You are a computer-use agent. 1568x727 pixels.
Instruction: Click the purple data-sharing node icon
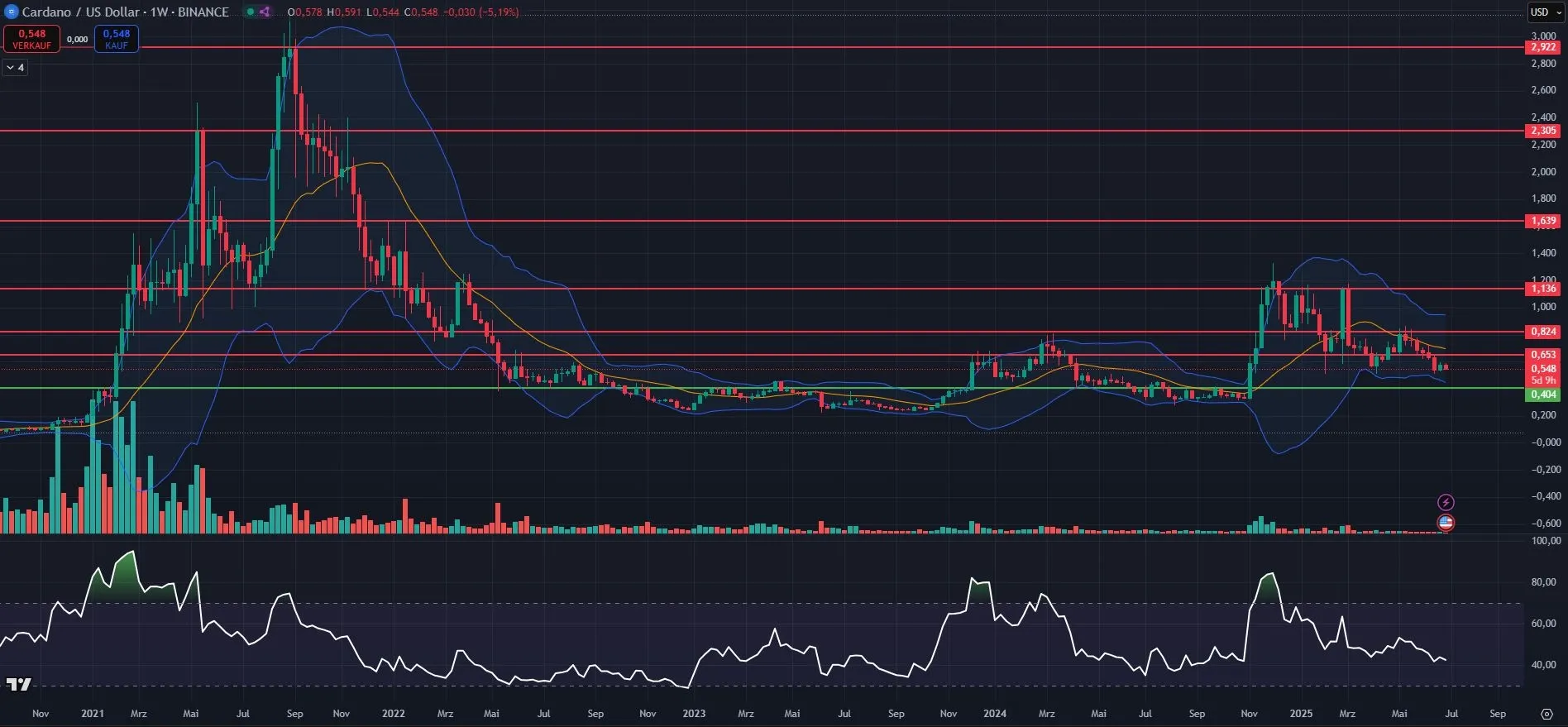[265, 12]
